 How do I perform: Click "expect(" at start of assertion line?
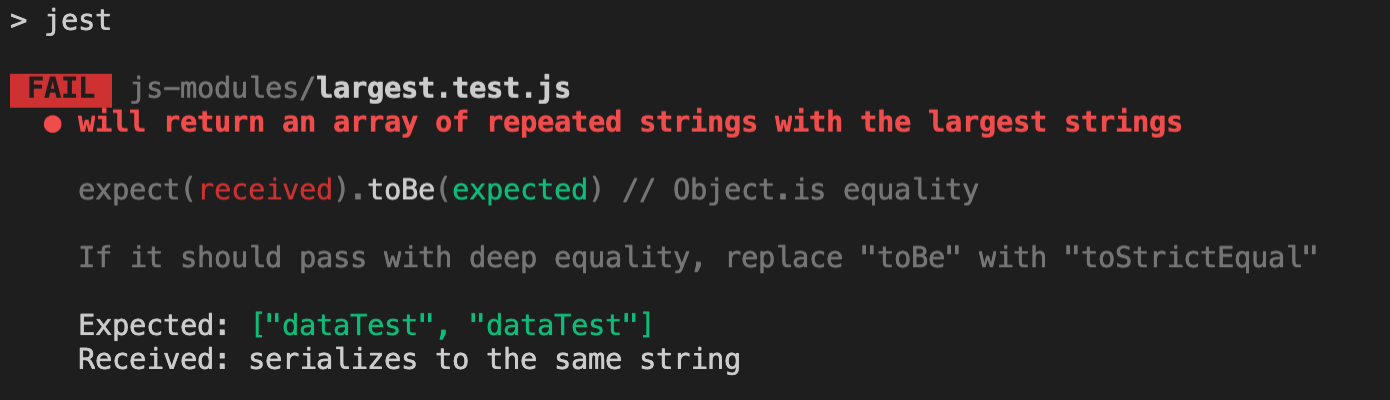(x=137, y=190)
